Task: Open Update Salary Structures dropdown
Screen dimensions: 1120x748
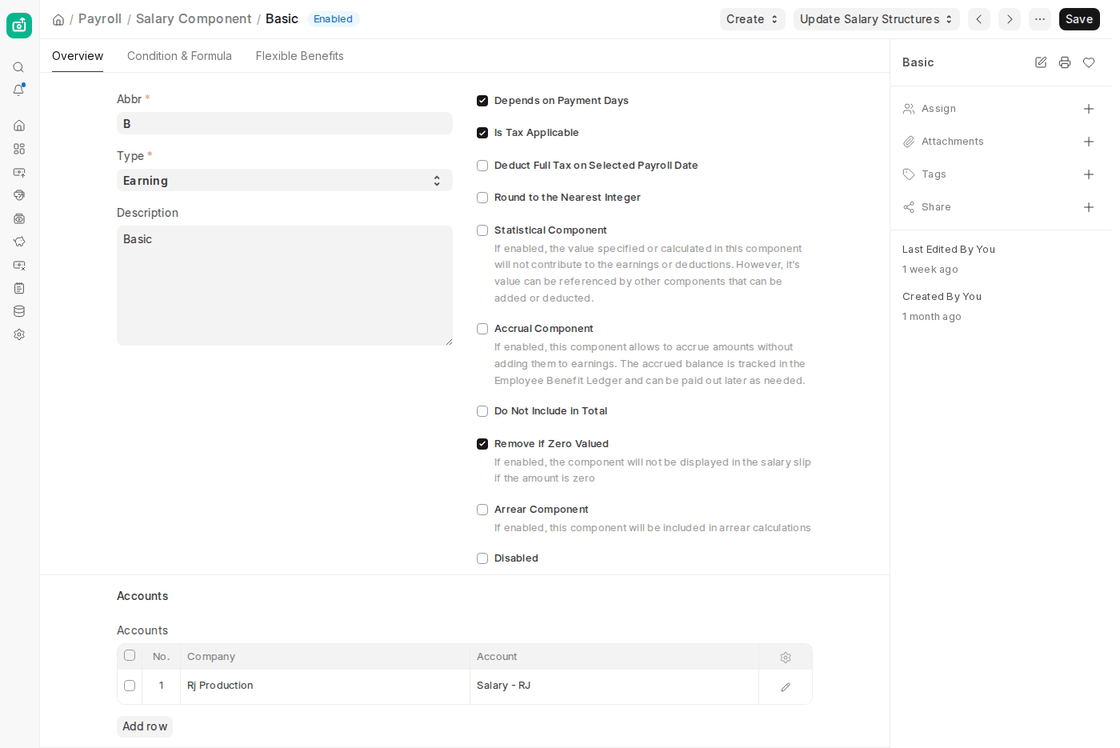Action: coord(876,19)
